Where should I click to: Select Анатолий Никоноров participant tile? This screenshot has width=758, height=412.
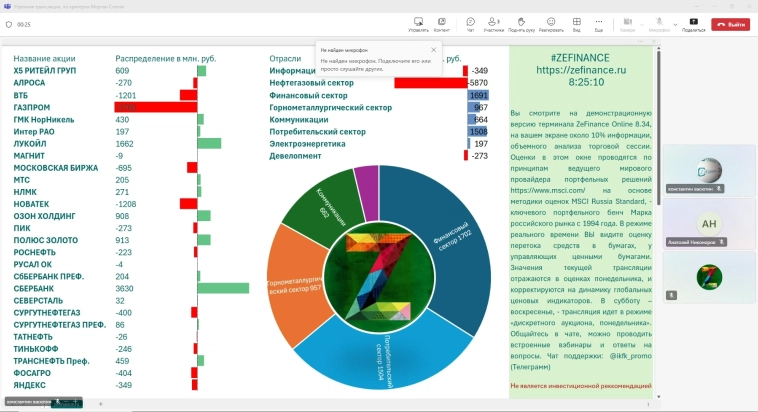pyautogui.click(x=709, y=224)
